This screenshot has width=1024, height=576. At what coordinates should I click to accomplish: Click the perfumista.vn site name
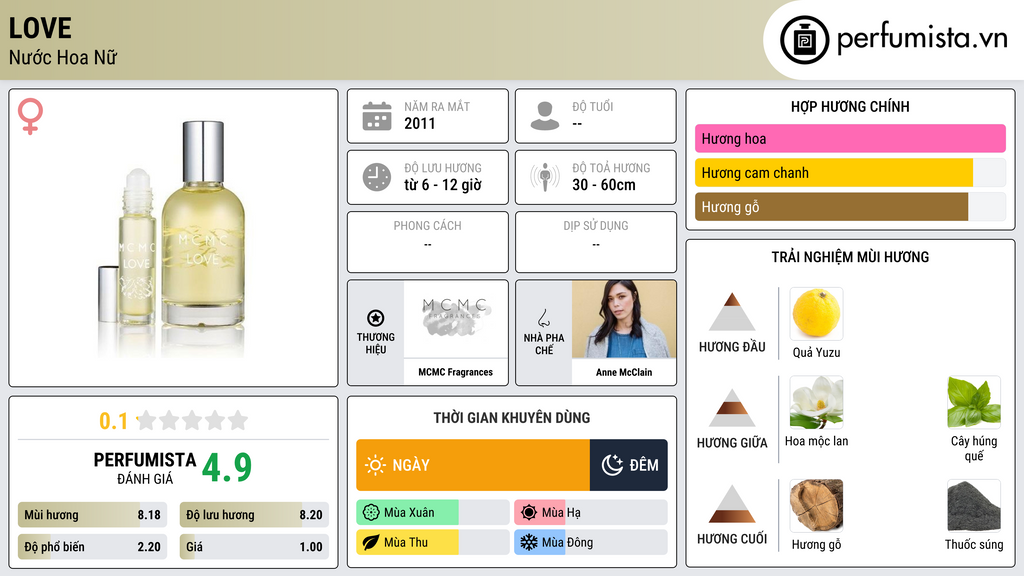(922, 39)
